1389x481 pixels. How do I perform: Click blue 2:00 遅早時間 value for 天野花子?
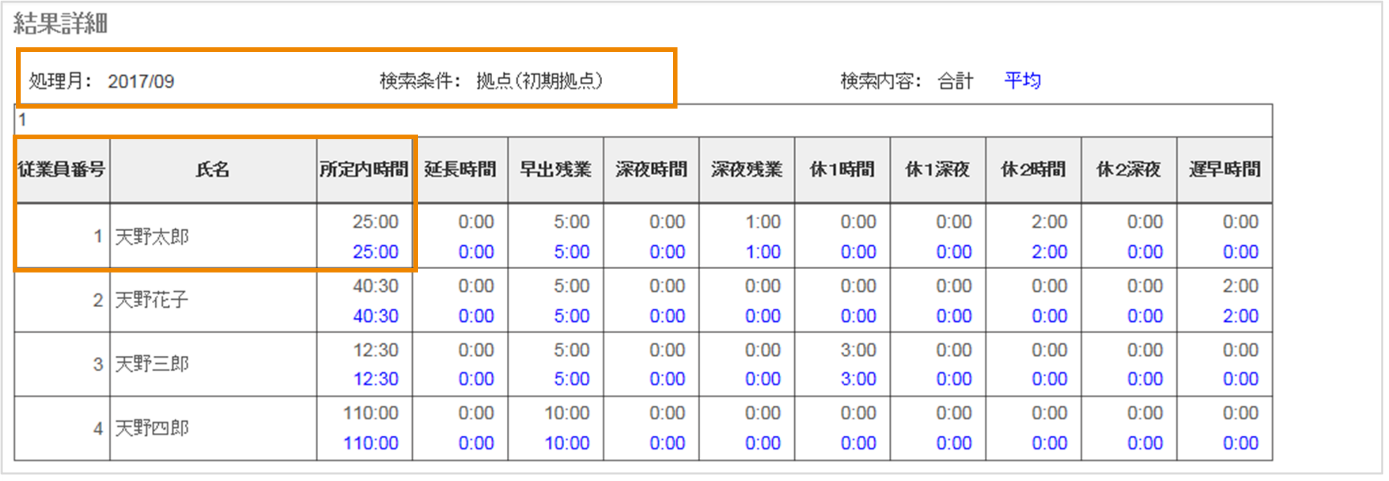click(1241, 316)
